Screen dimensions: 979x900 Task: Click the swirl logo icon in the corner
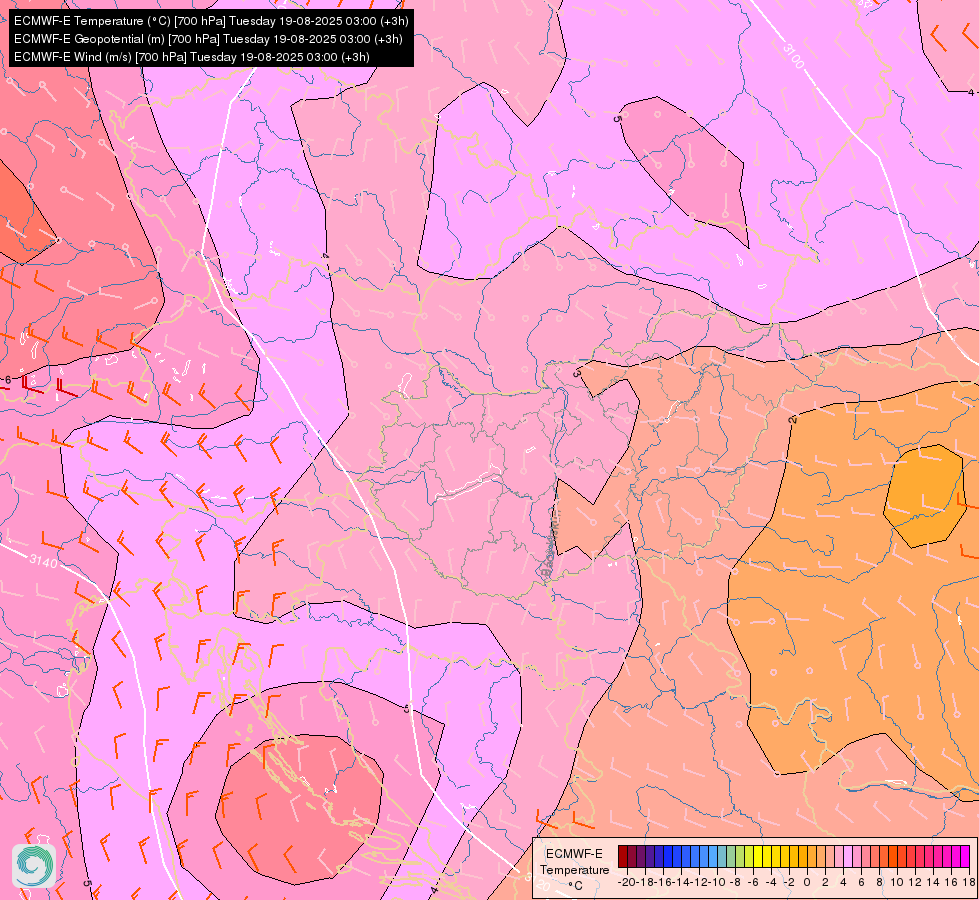tap(34, 866)
